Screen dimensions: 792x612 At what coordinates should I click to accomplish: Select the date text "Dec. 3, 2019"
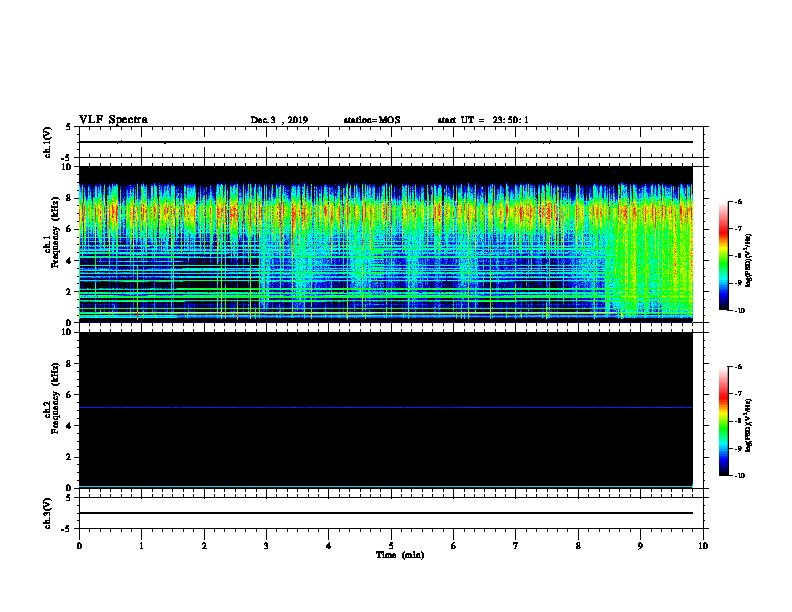pos(279,120)
